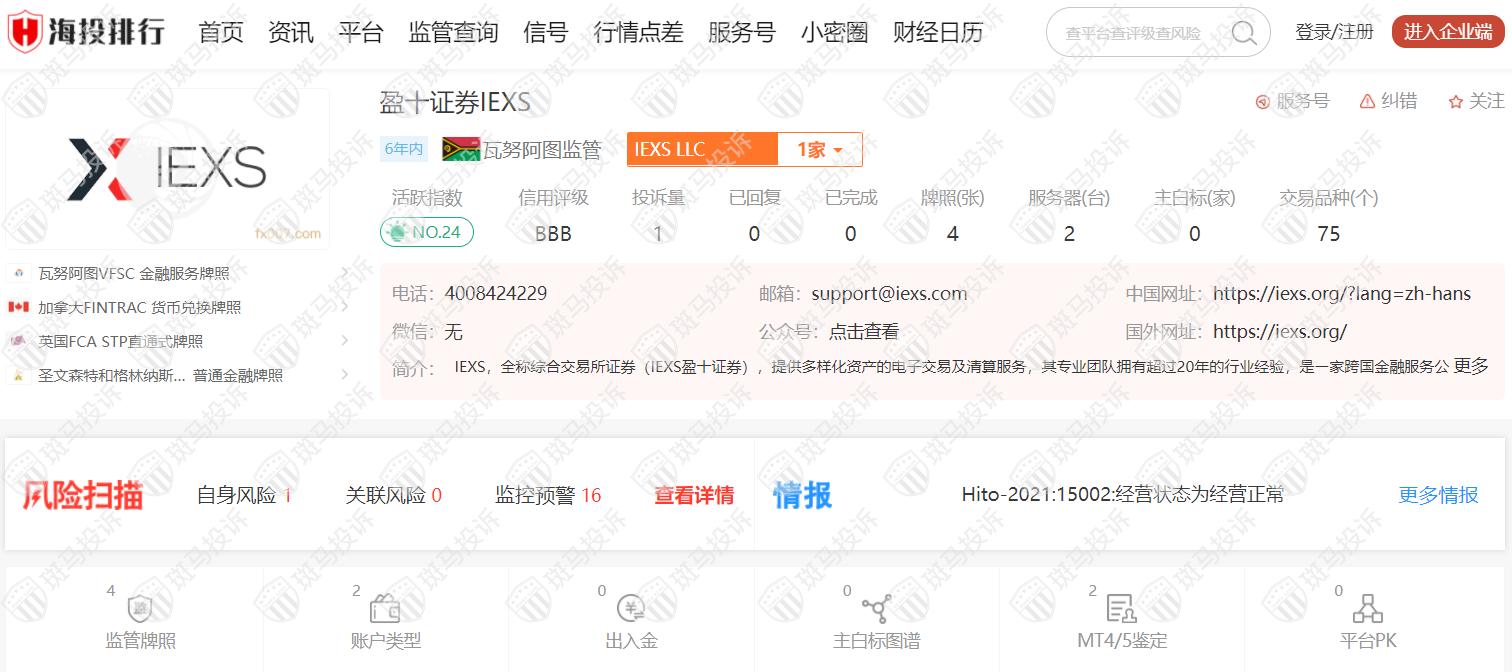
Task: Click the 出入金 currency icon
Action: [631, 609]
